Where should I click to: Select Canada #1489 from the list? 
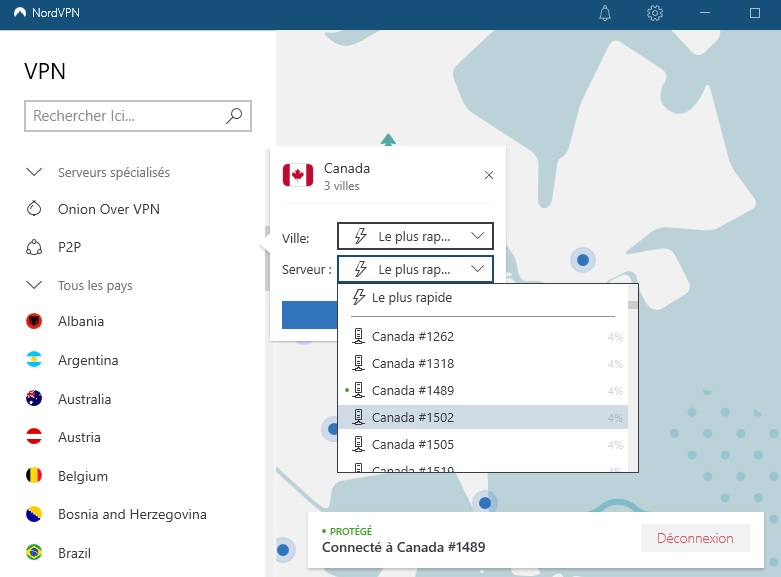click(x=483, y=390)
